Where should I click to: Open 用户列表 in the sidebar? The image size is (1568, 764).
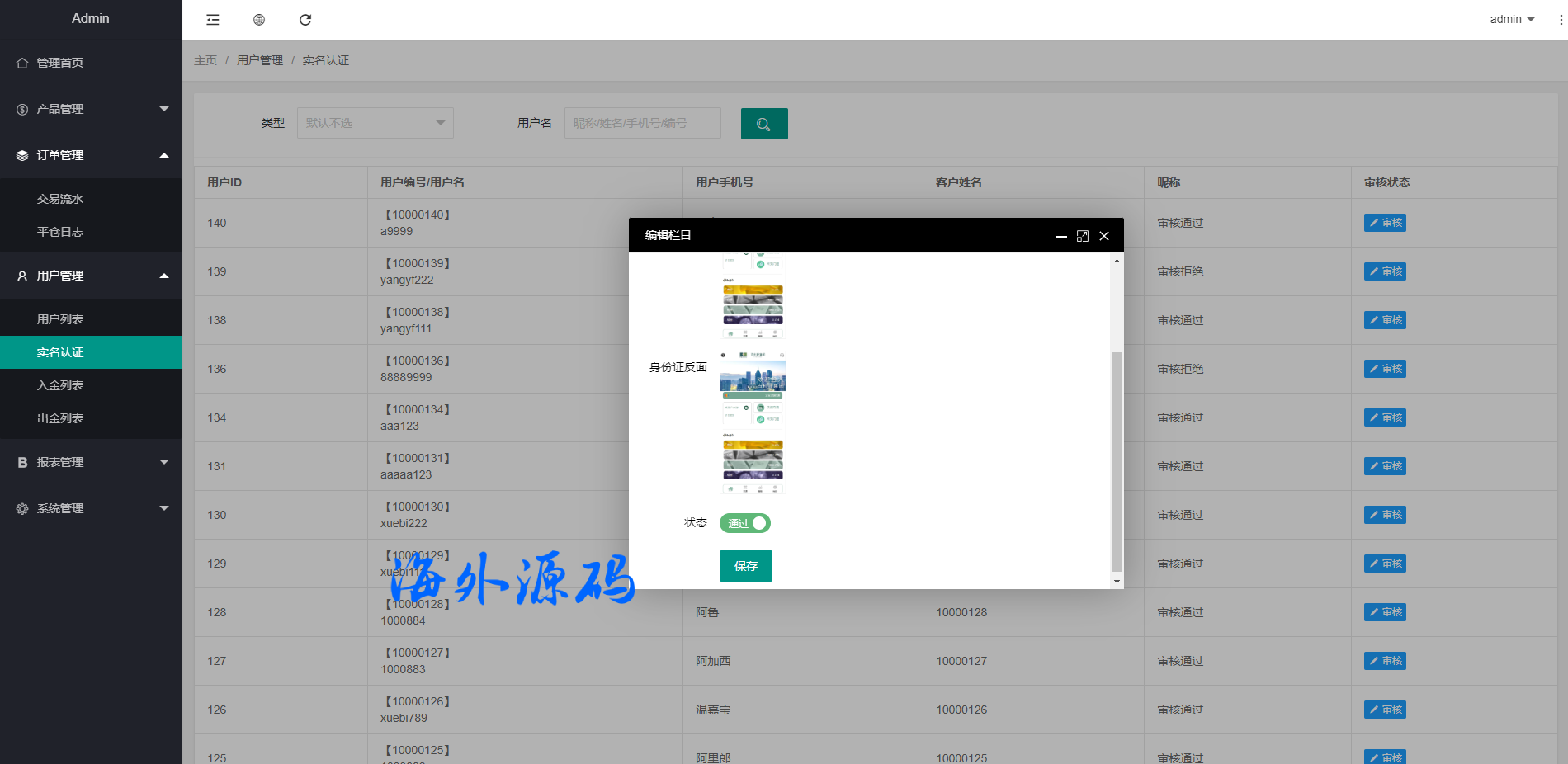(x=60, y=319)
